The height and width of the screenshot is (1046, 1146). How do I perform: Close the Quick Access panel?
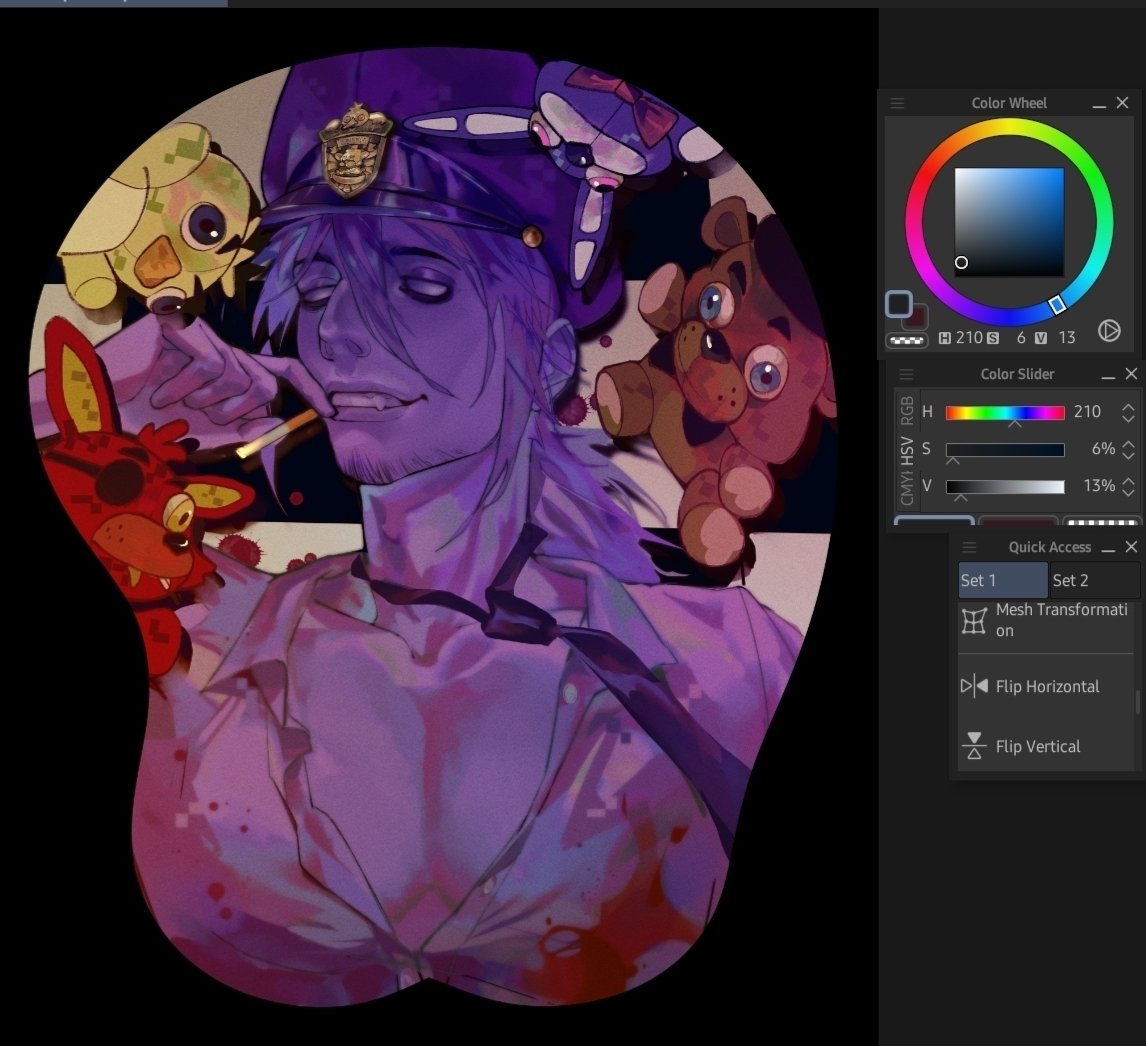[x=1131, y=547]
